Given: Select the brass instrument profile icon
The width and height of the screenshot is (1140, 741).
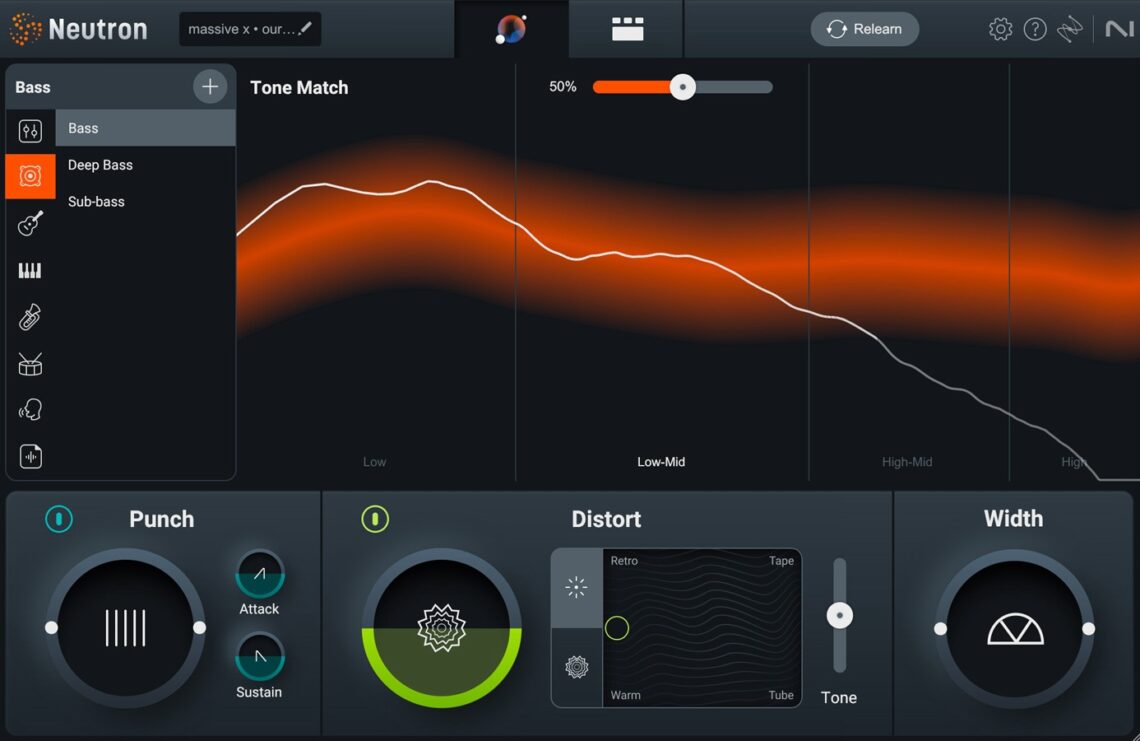Looking at the screenshot, I should [30, 317].
